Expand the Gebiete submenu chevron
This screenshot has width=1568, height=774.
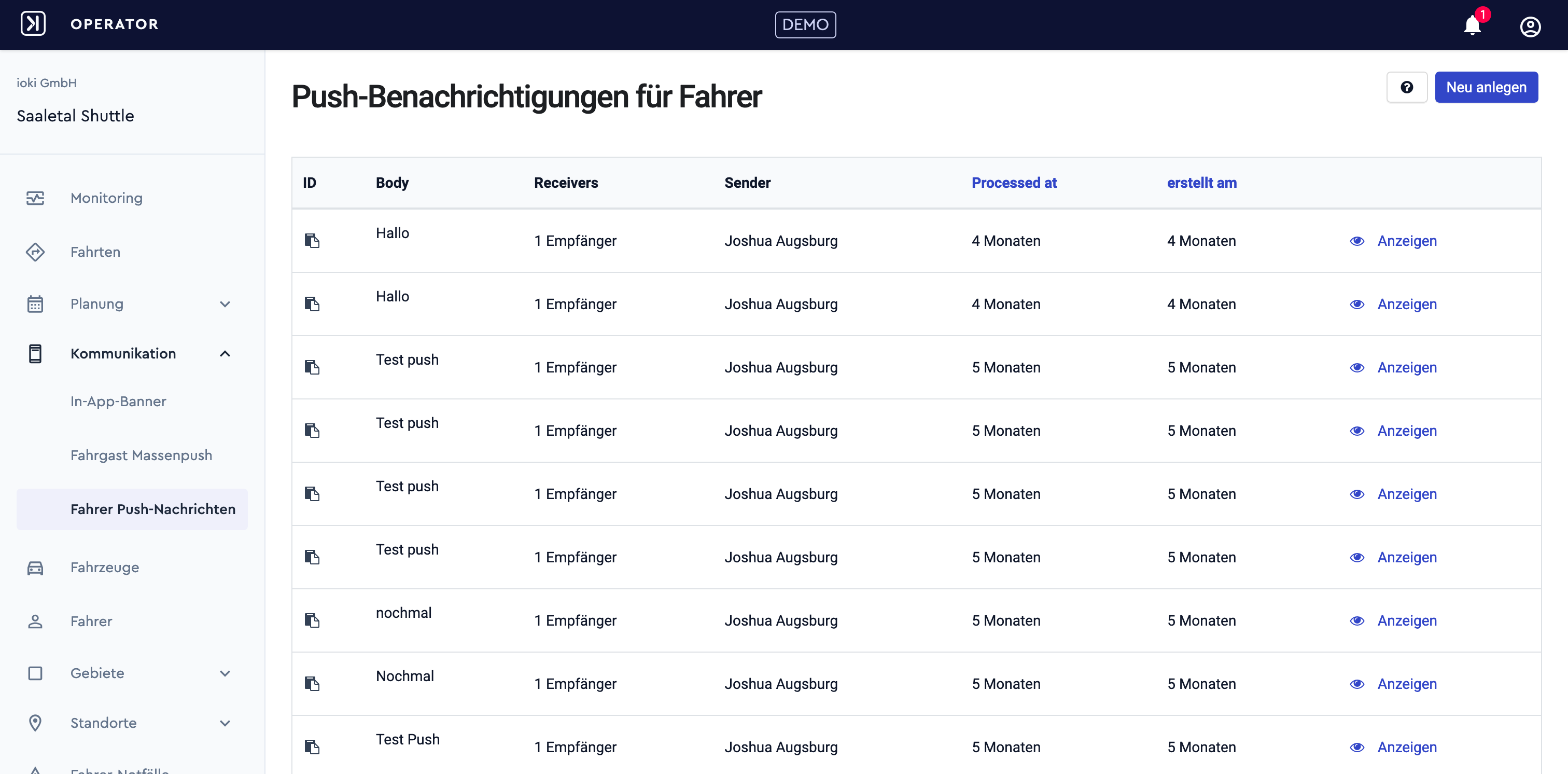[x=225, y=673]
